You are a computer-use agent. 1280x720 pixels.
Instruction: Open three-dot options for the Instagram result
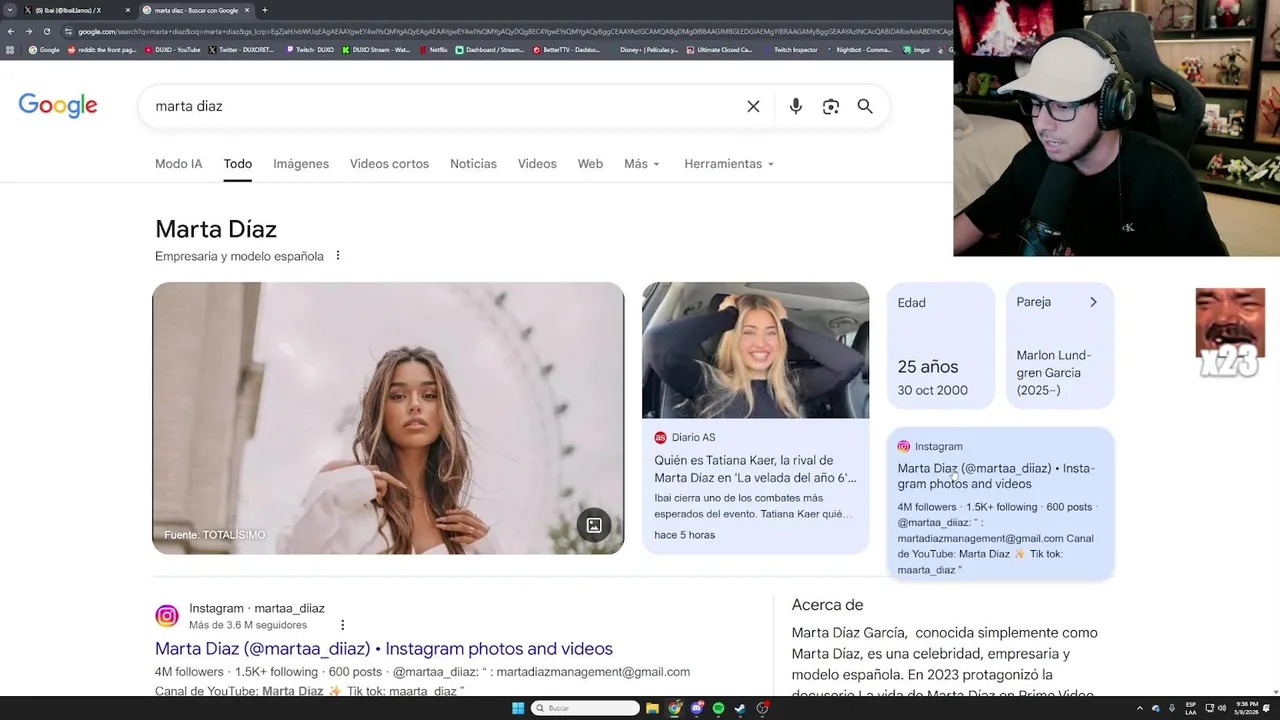343,625
